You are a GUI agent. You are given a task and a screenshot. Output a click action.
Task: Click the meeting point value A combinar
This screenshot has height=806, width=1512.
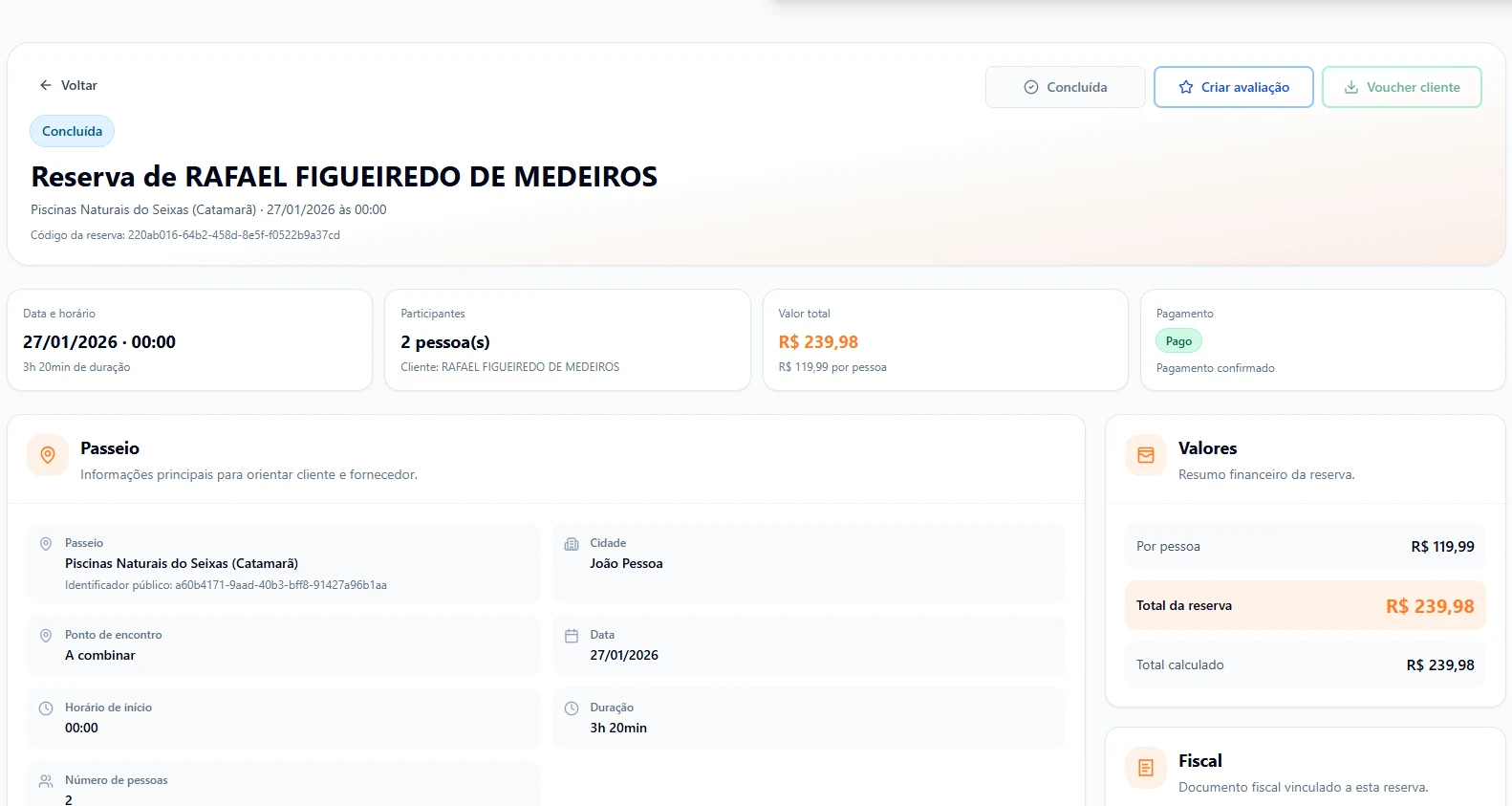[100, 656]
